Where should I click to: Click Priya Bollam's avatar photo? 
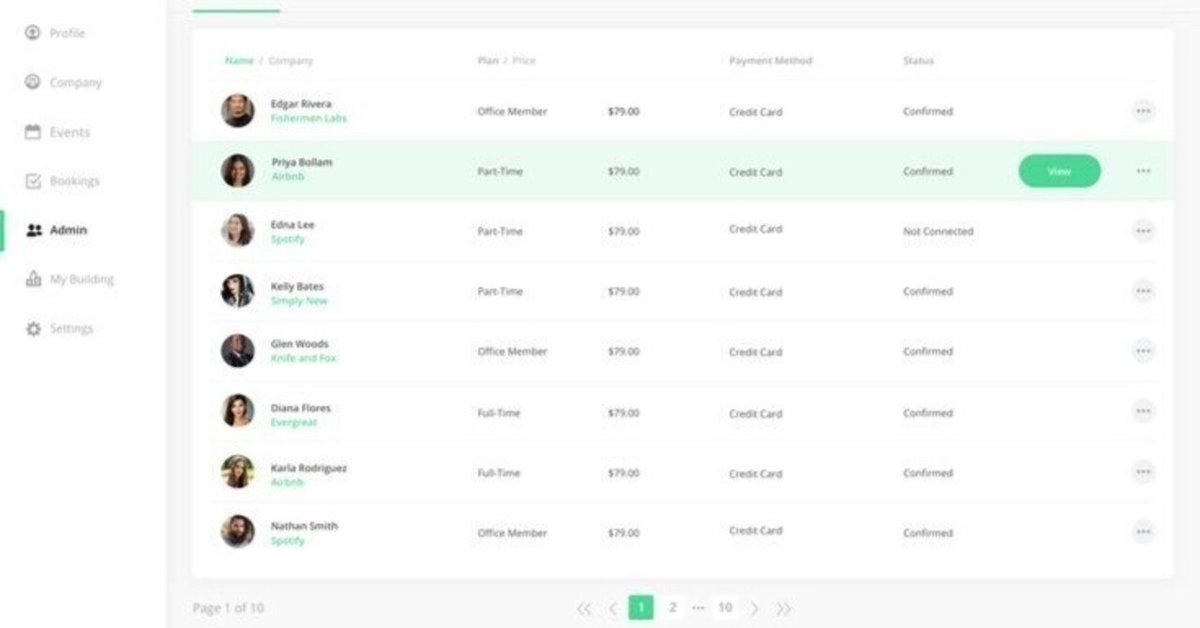237,170
